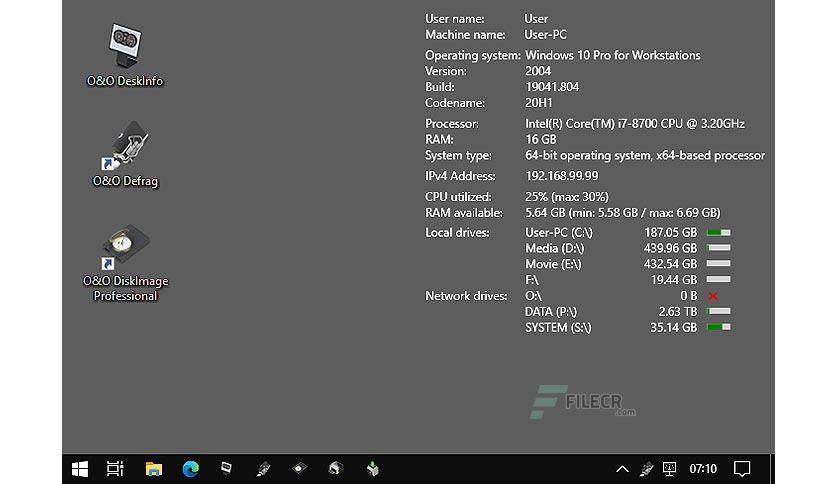Click "Windows 10 Pro for Workstations" text
The width and height of the screenshot is (836, 484).
click(x=613, y=55)
